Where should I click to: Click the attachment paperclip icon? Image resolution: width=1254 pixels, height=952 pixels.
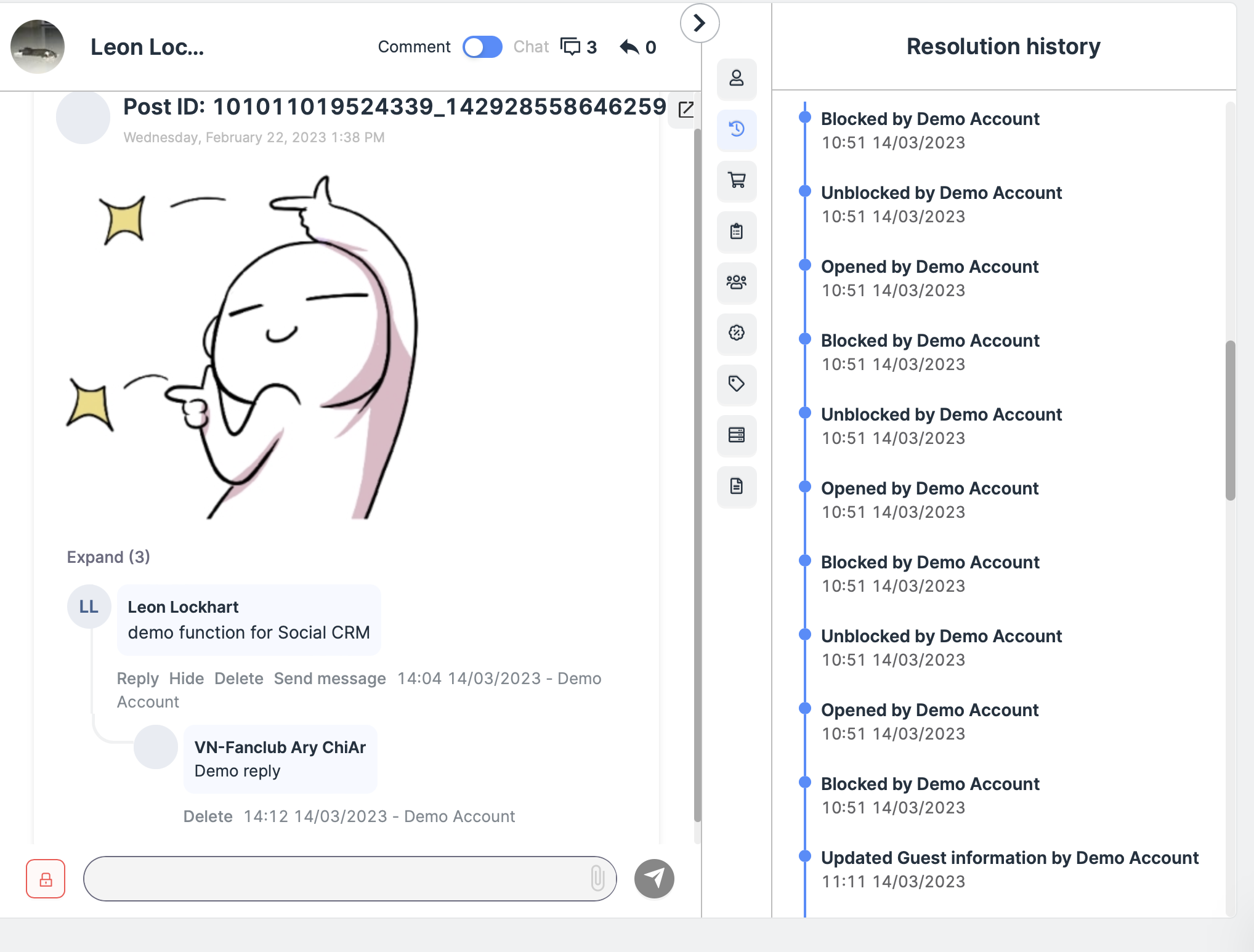tap(597, 879)
